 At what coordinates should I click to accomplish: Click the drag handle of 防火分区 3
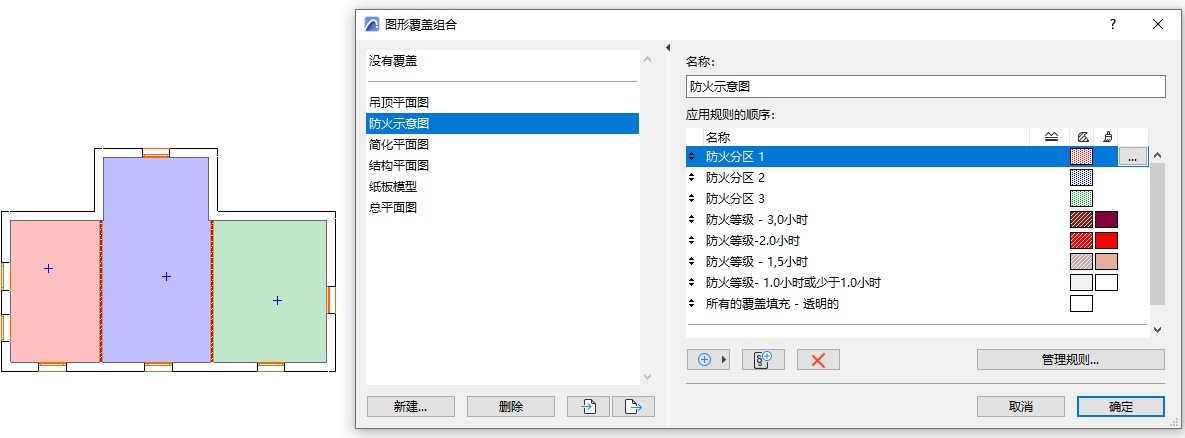click(692, 199)
